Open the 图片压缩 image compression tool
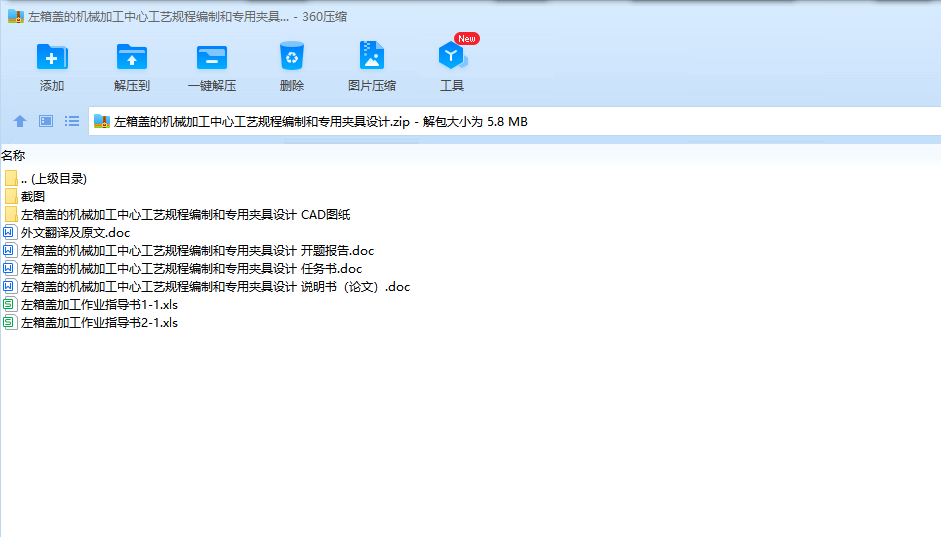Image resolution: width=941 pixels, height=537 pixels. pos(371,55)
